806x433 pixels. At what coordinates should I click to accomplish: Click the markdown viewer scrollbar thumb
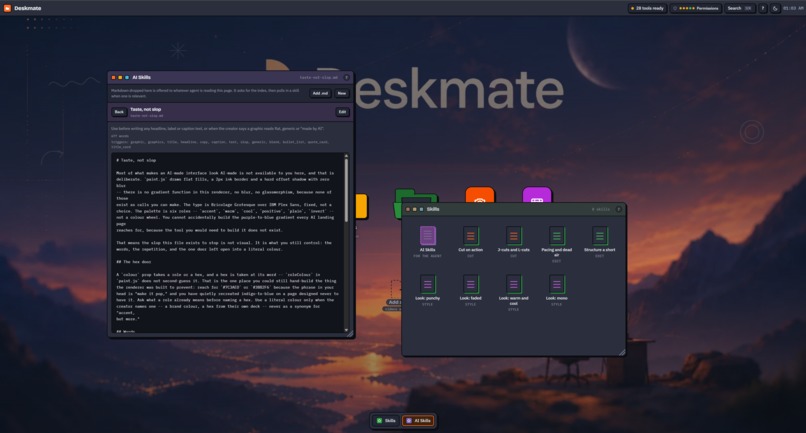click(346, 190)
